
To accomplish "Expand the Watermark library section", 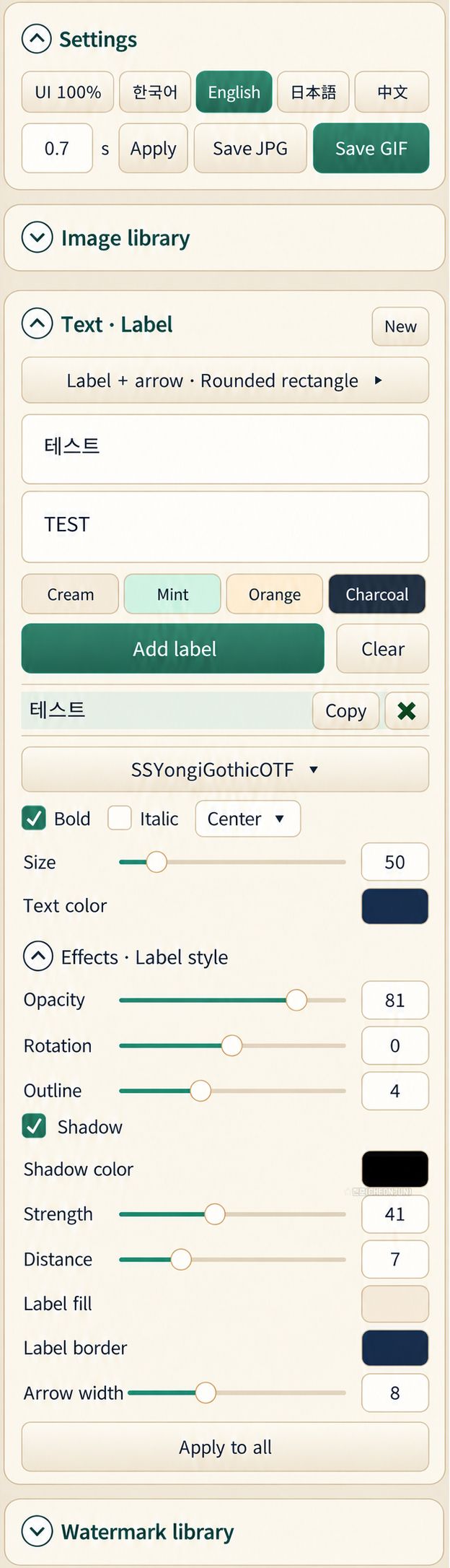I will pyautogui.click(x=37, y=1530).
